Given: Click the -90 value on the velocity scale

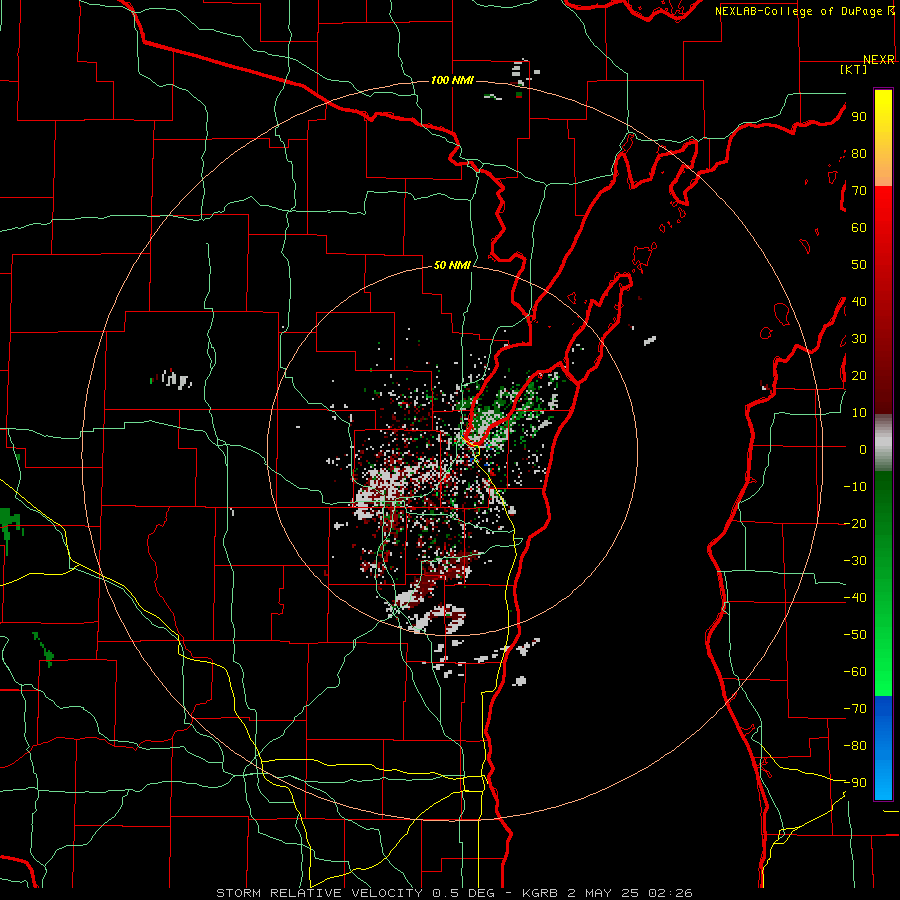Looking at the screenshot, I should pyautogui.click(x=855, y=783).
